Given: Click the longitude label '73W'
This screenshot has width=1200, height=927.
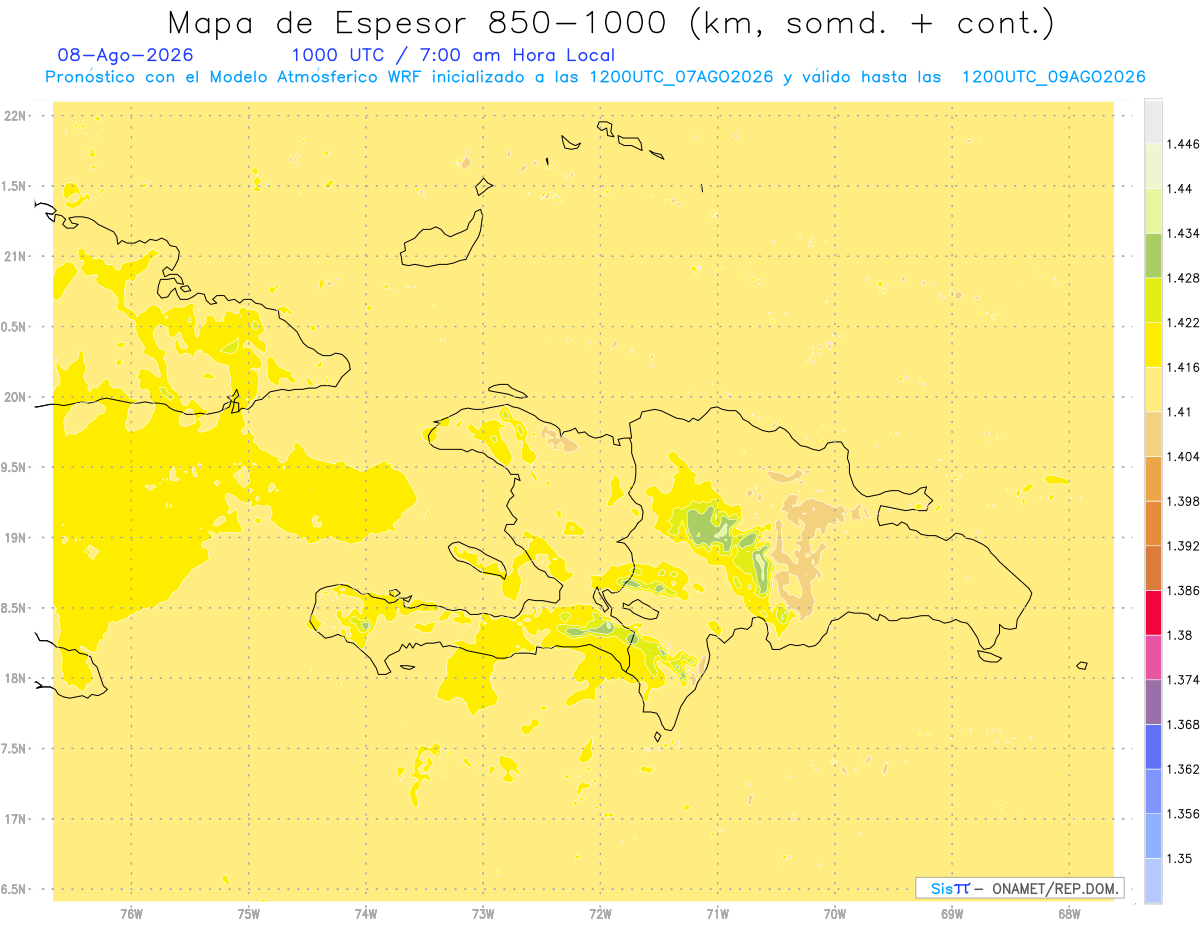Looking at the screenshot, I should [x=483, y=913].
